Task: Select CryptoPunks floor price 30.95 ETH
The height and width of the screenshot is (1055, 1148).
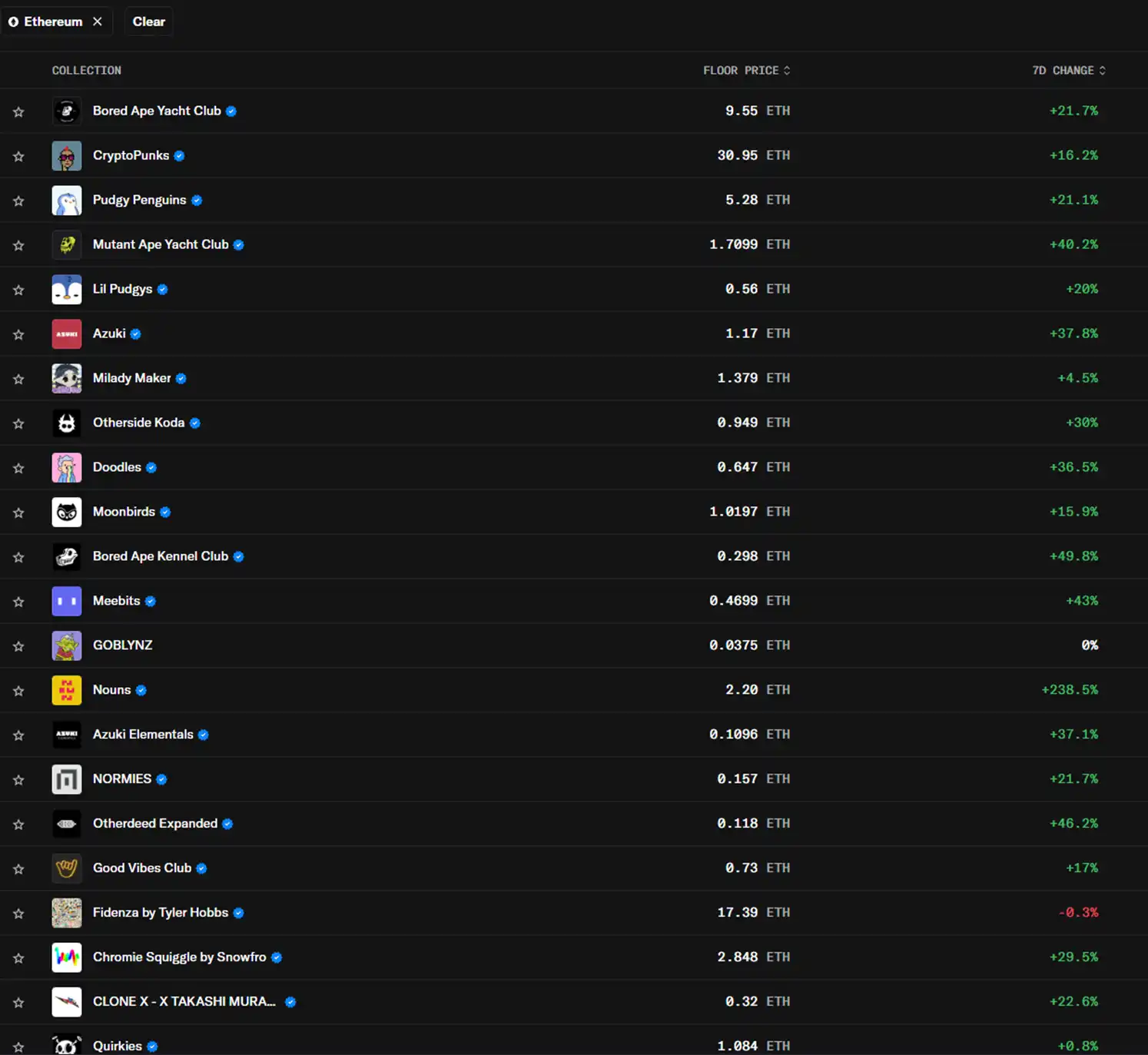Action: (753, 155)
